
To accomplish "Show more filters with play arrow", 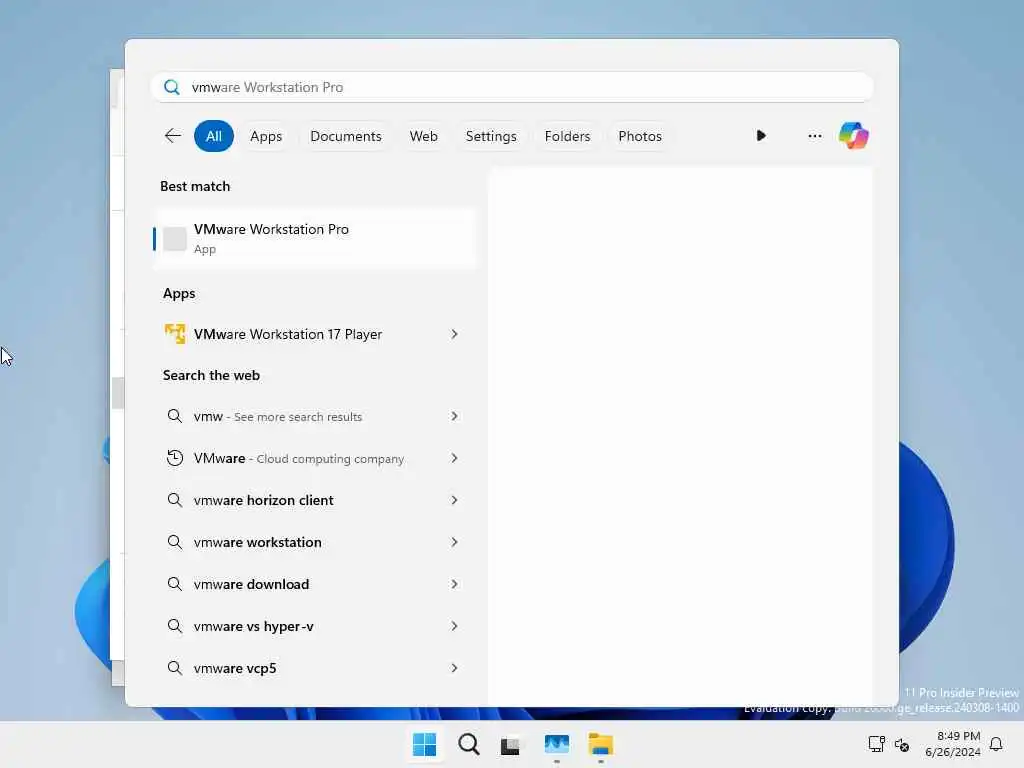I will 761,136.
